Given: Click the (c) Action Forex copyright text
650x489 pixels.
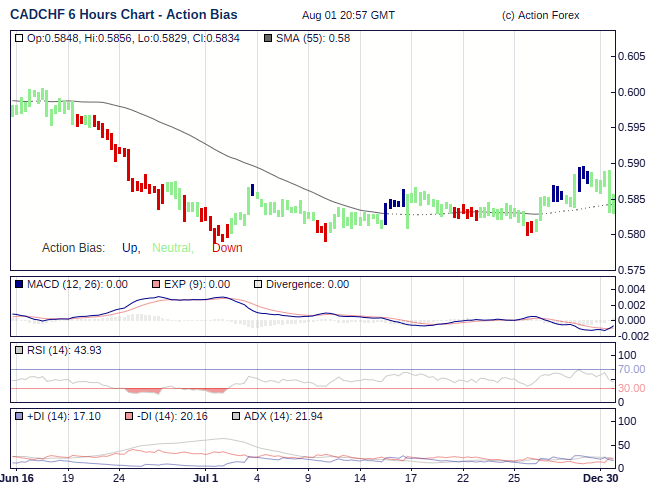Looking at the screenshot, I should point(540,16).
